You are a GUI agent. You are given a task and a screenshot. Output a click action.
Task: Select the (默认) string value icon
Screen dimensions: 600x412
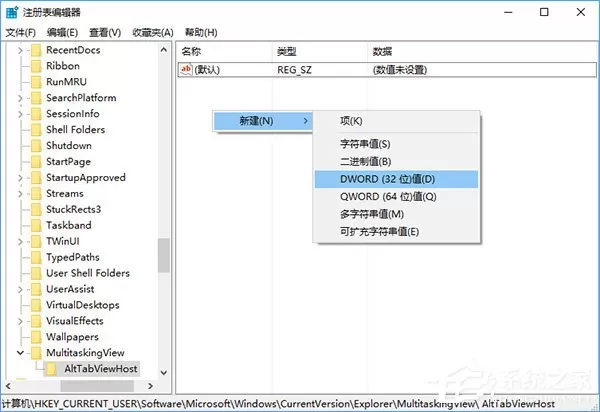pos(186,69)
